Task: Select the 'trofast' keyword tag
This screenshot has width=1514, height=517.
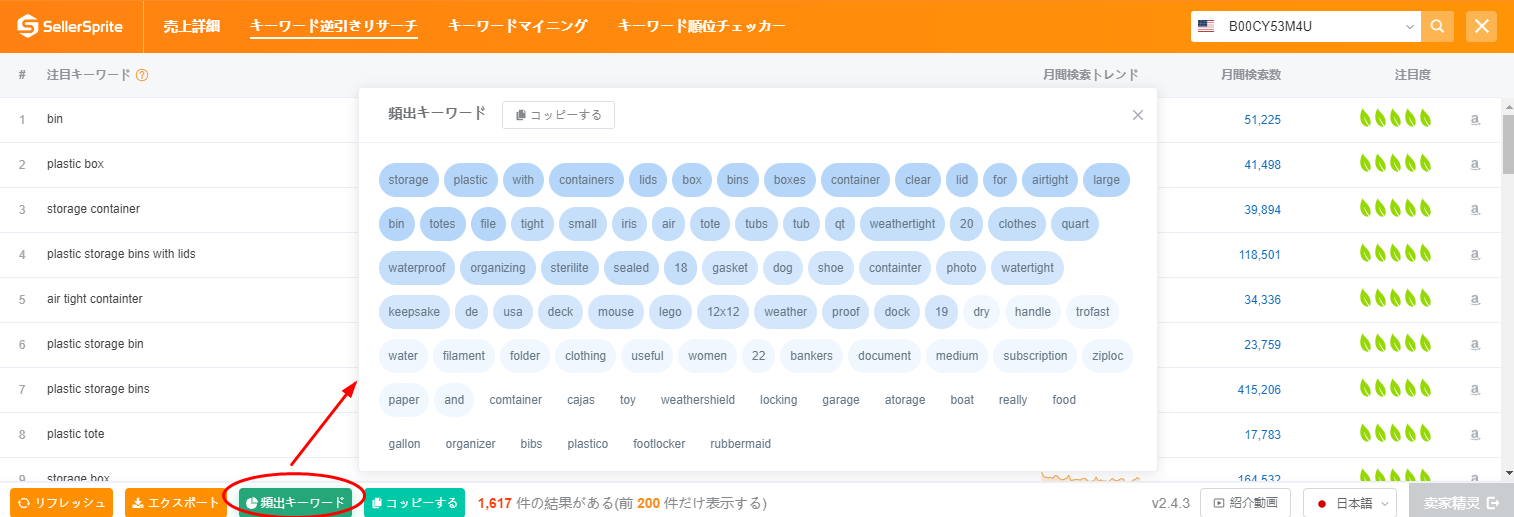Action: point(1092,312)
